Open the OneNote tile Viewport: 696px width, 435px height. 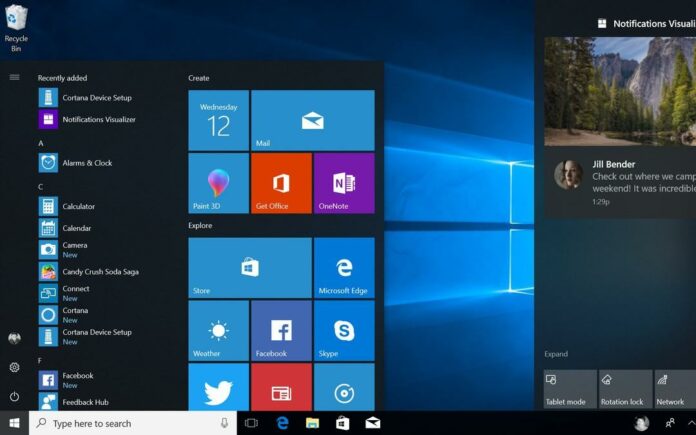click(344, 183)
